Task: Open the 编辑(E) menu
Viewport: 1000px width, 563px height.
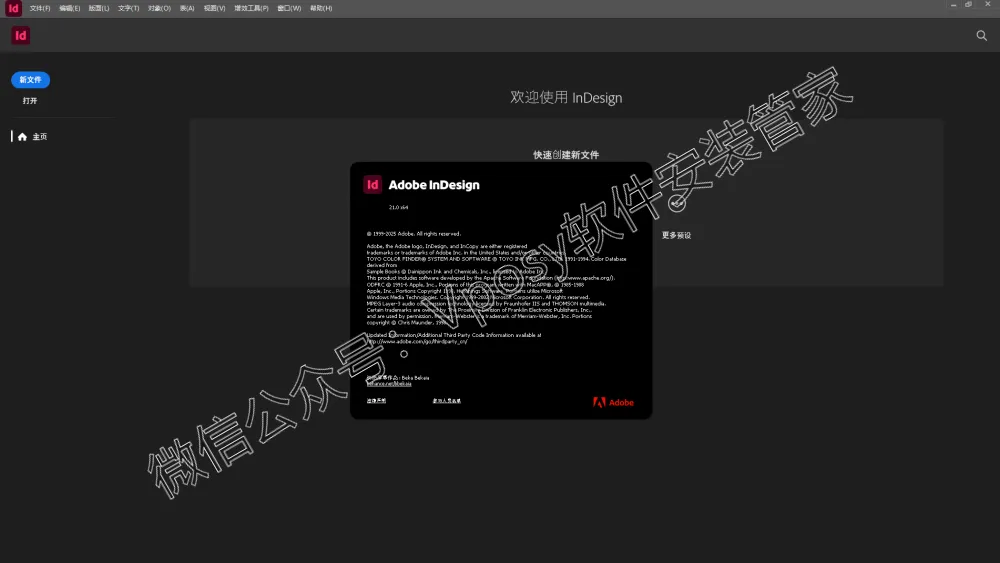Action: [69, 8]
